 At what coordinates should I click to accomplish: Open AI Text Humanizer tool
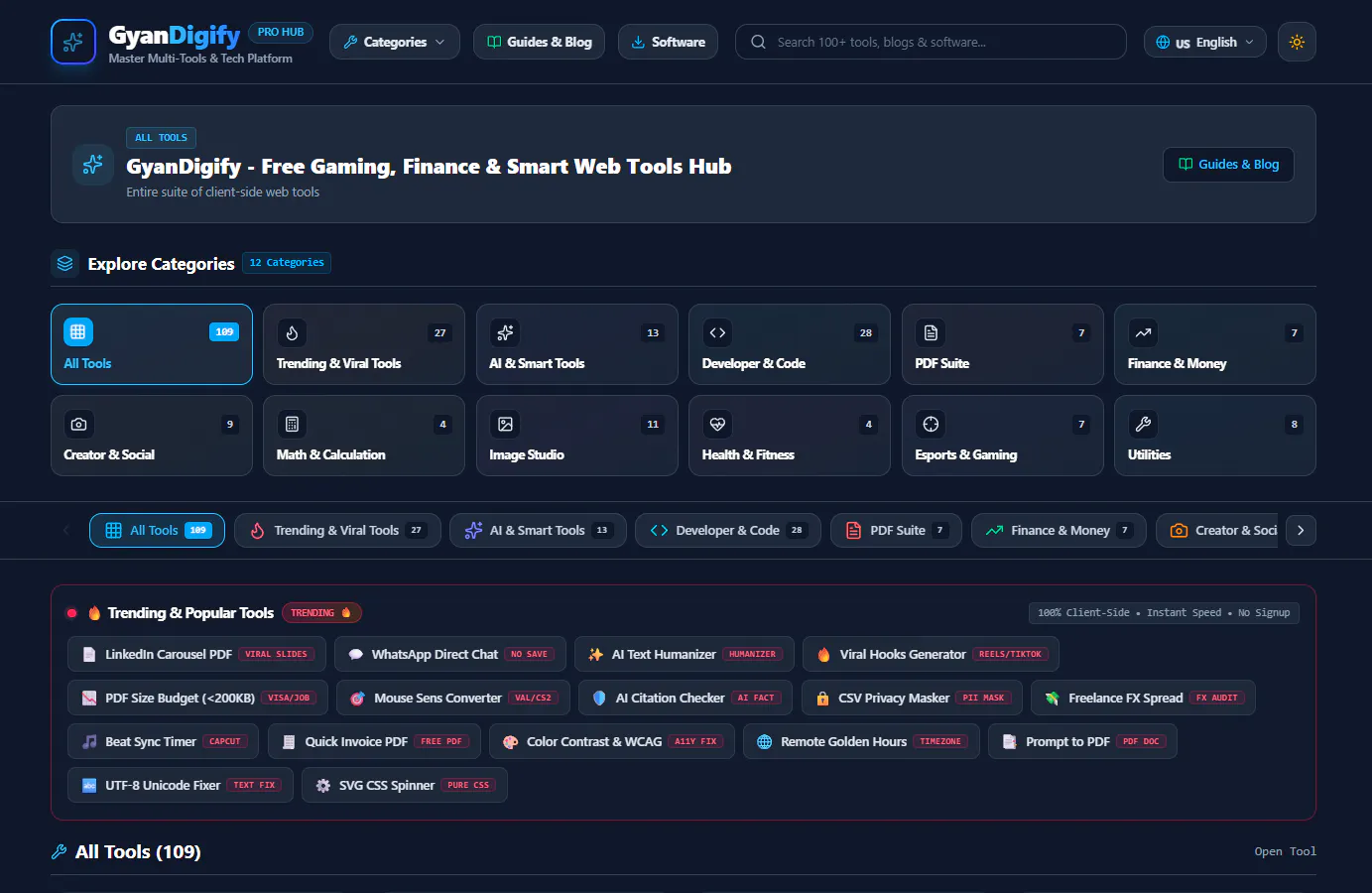point(685,655)
